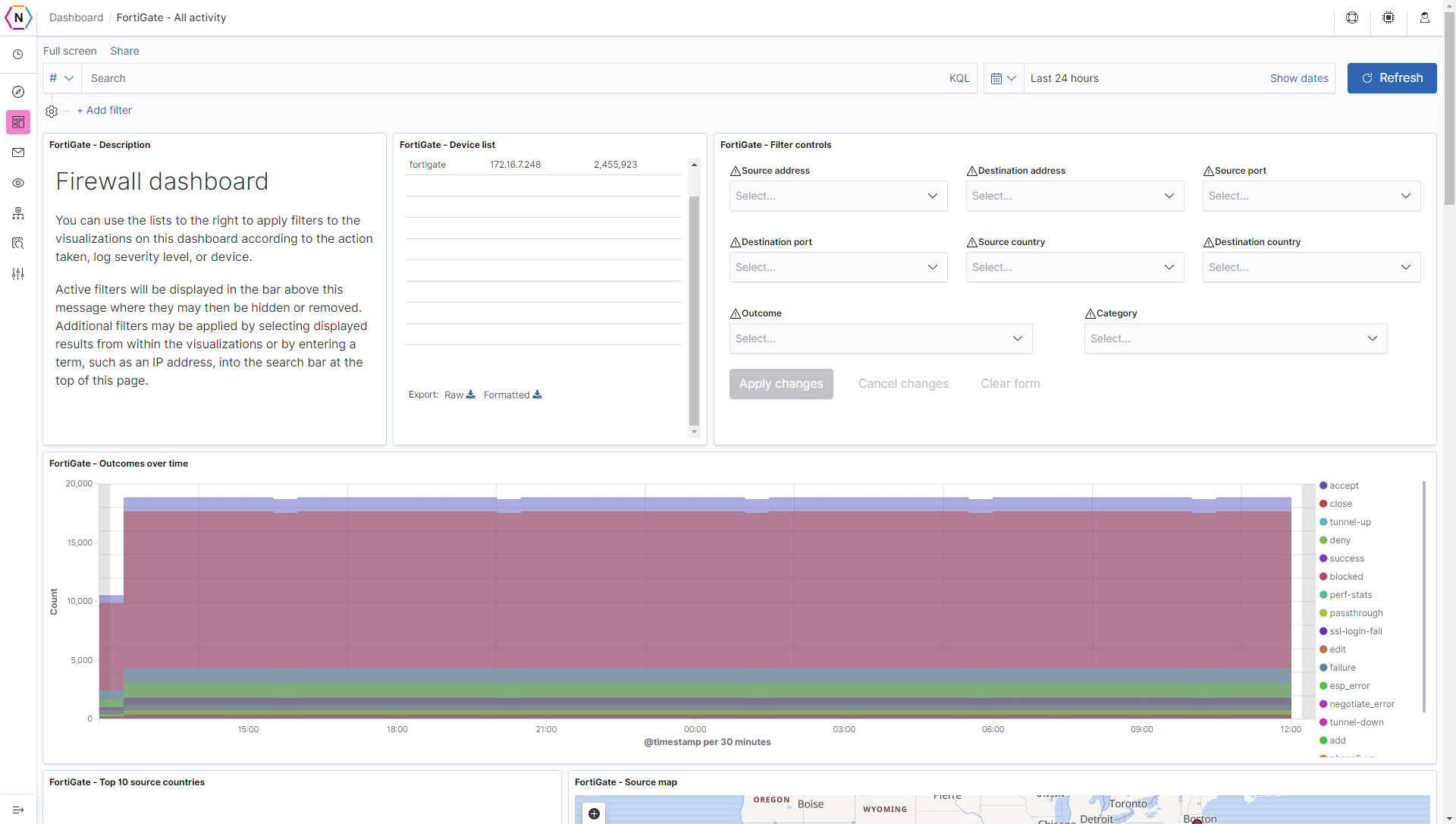Click warning icon beside Source country
This screenshot has width=1456, height=824.
[971, 243]
